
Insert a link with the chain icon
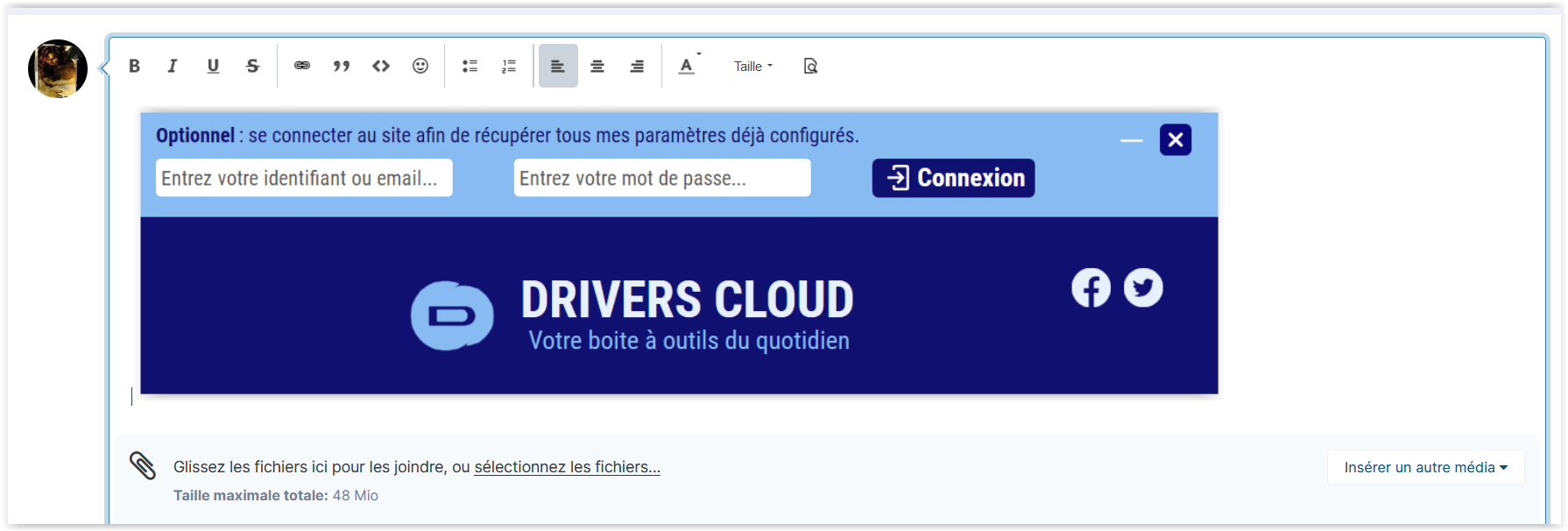[x=302, y=66]
